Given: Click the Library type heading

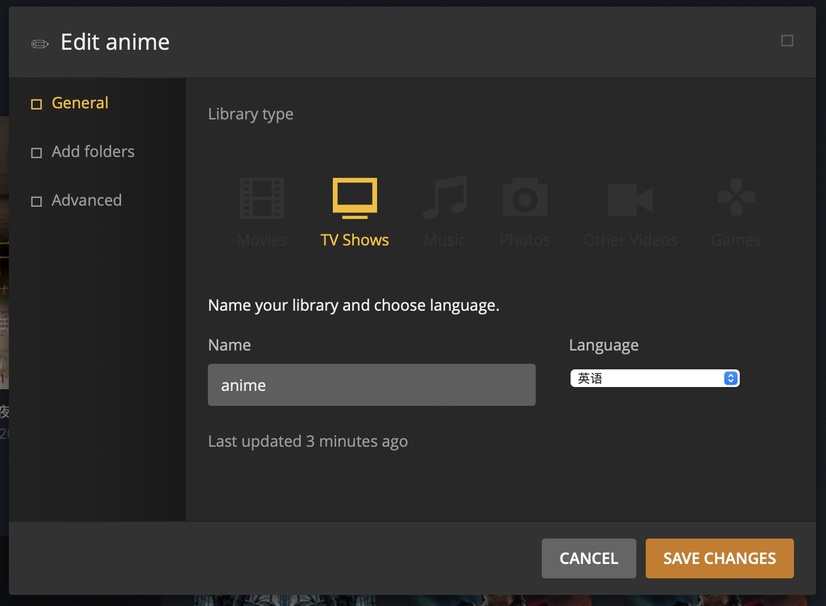Looking at the screenshot, I should (x=251, y=114).
